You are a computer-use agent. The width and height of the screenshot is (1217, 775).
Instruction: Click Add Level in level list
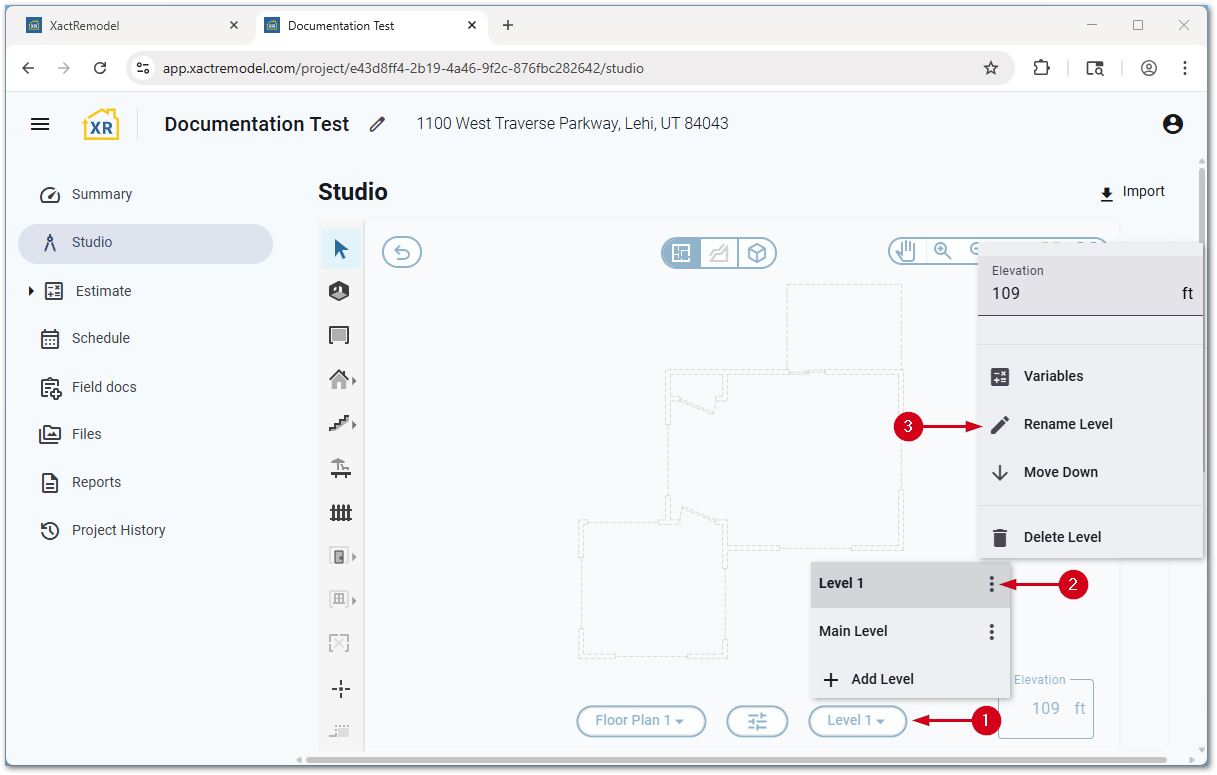point(882,679)
